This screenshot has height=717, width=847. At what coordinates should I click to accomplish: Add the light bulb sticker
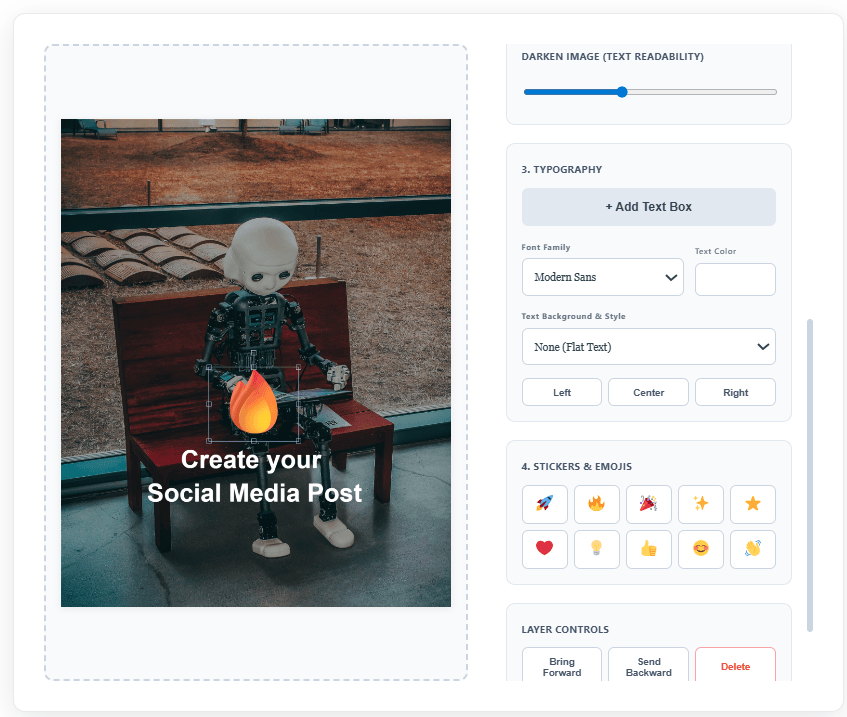pyautogui.click(x=596, y=549)
